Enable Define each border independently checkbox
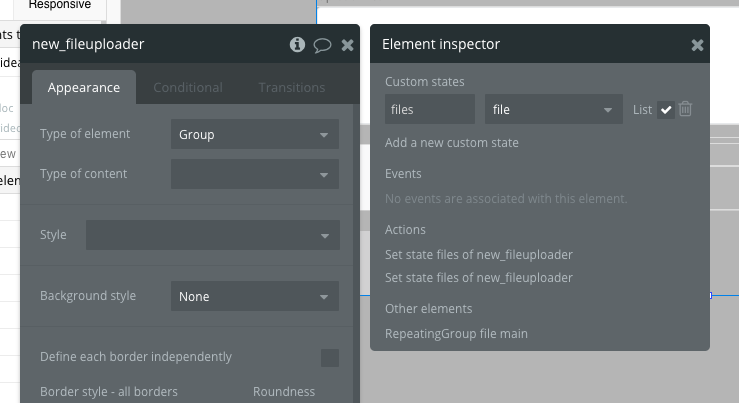This screenshot has width=739, height=403. (x=329, y=358)
